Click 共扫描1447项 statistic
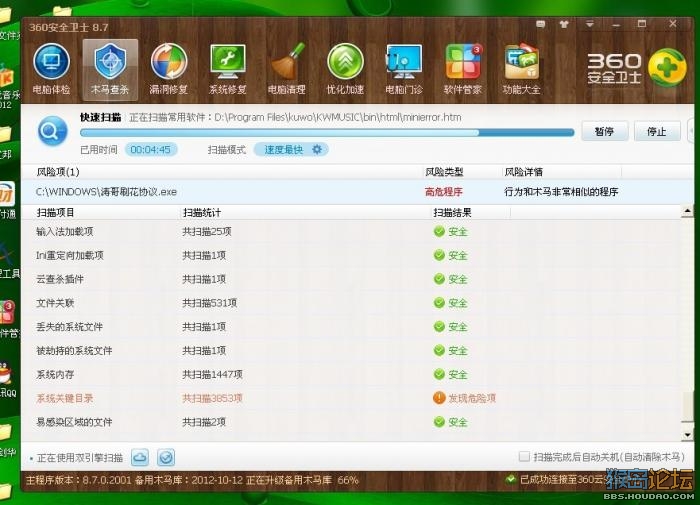 (212, 375)
